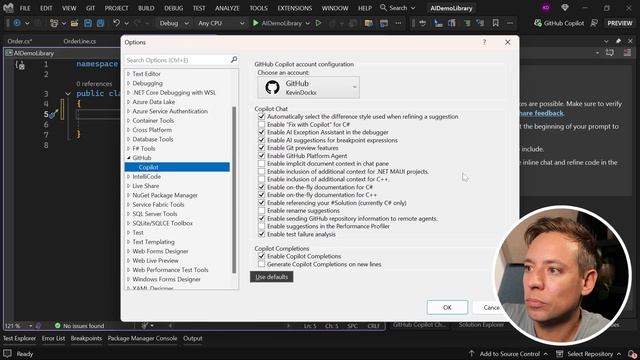Click the notifications icon in status bar corner
Screen dimensions: 640x360
click(x=632, y=353)
